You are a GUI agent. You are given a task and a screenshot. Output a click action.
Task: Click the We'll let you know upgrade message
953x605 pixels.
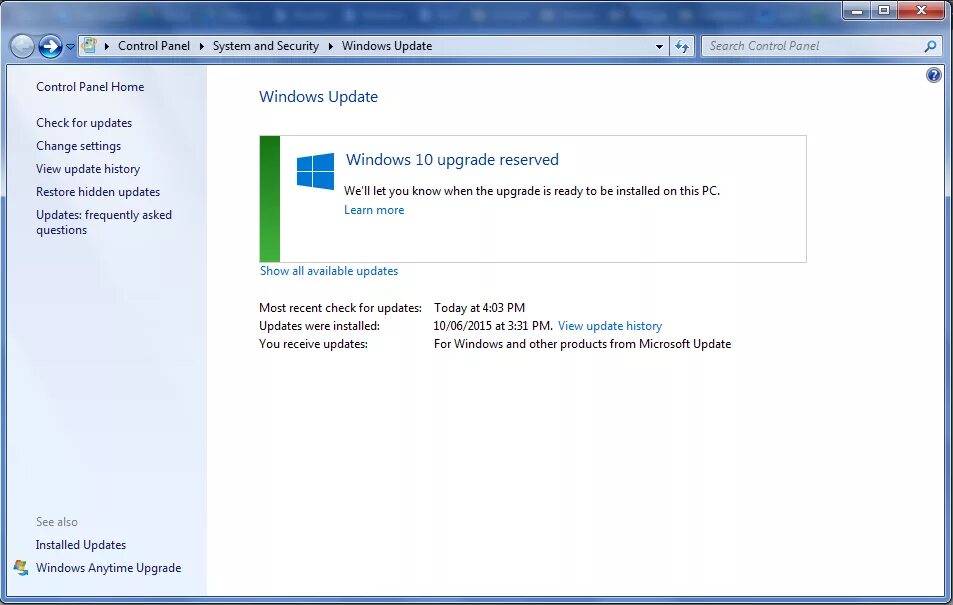click(532, 191)
